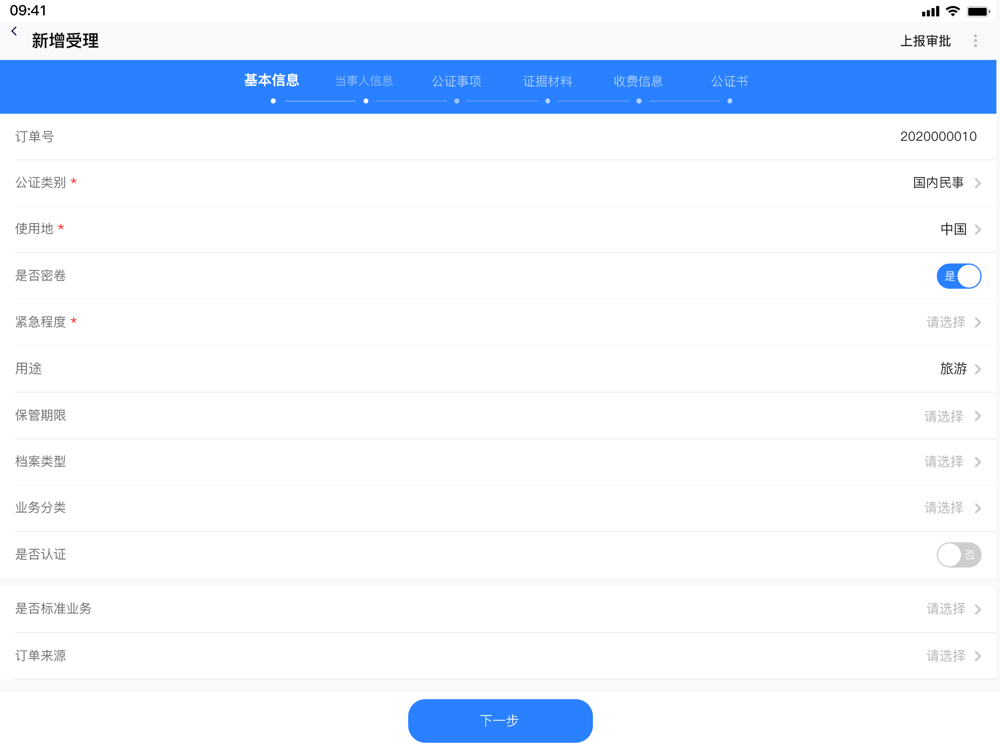The height and width of the screenshot is (750, 1000).
Task: Click the step dot under 证据材料
Action: pos(547,101)
